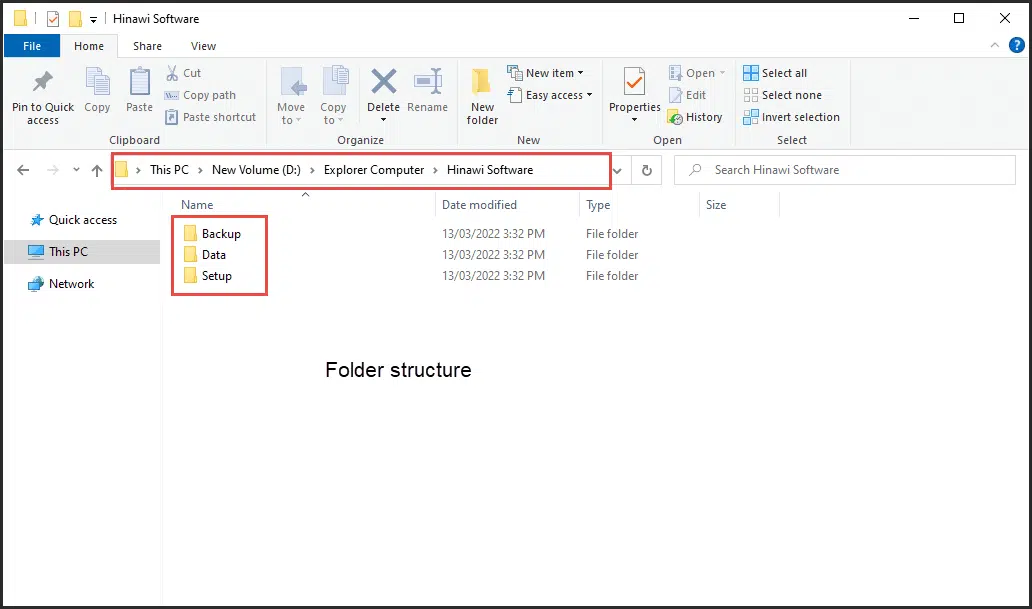
Task: Open the Easy access dropdown
Action: 550,95
